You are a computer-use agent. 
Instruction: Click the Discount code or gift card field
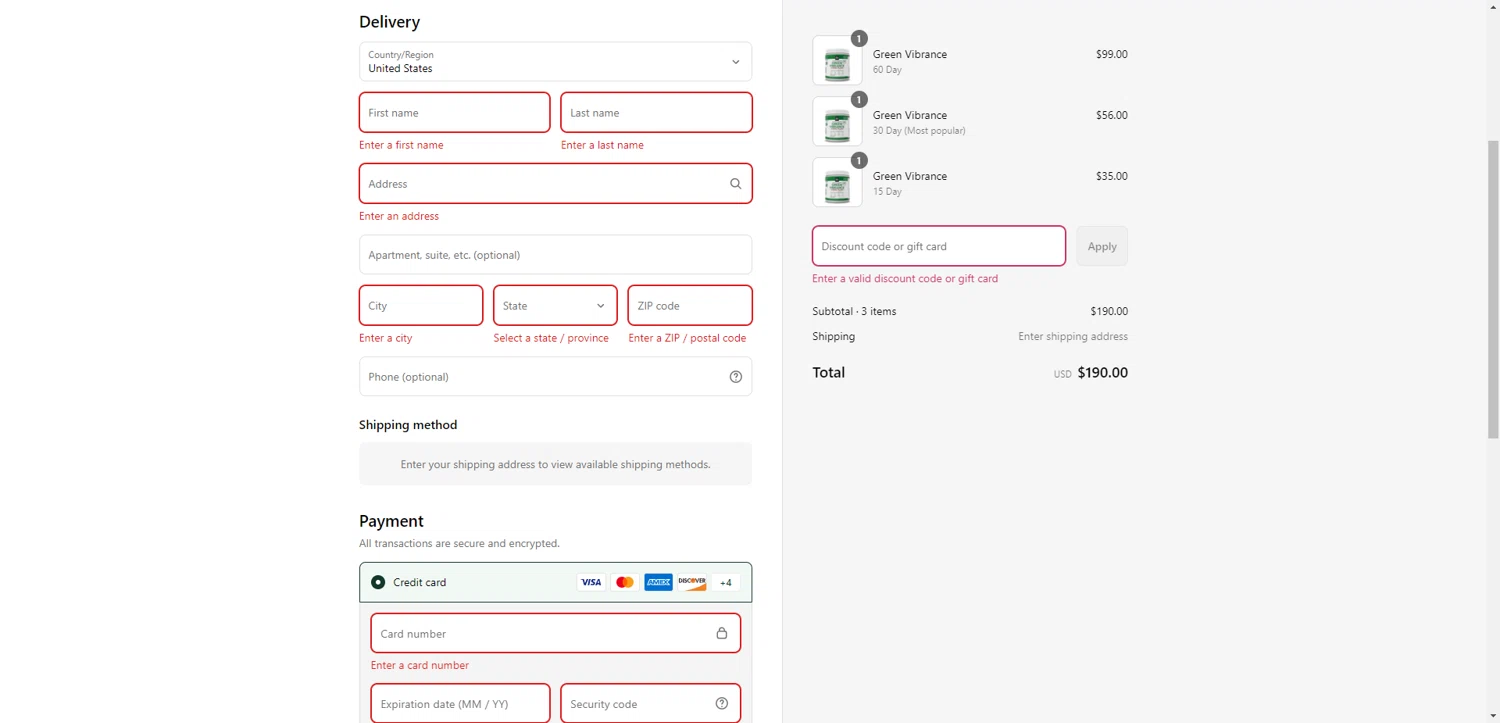[939, 246]
